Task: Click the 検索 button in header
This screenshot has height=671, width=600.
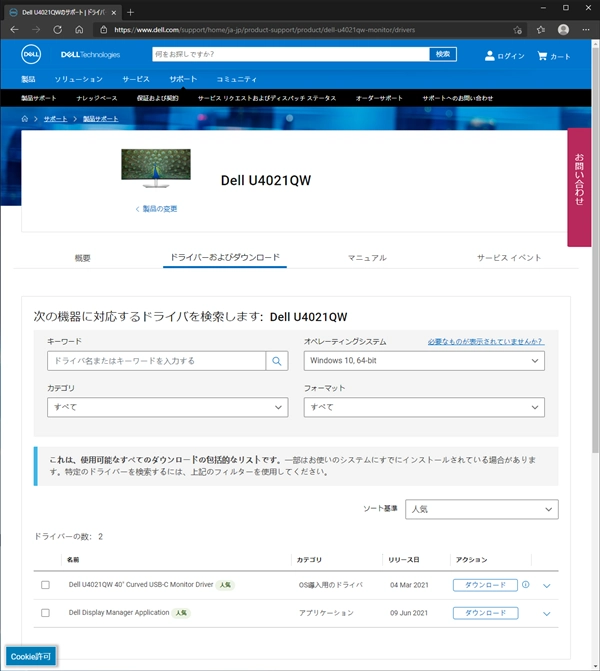Action: pyautogui.click(x=443, y=54)
